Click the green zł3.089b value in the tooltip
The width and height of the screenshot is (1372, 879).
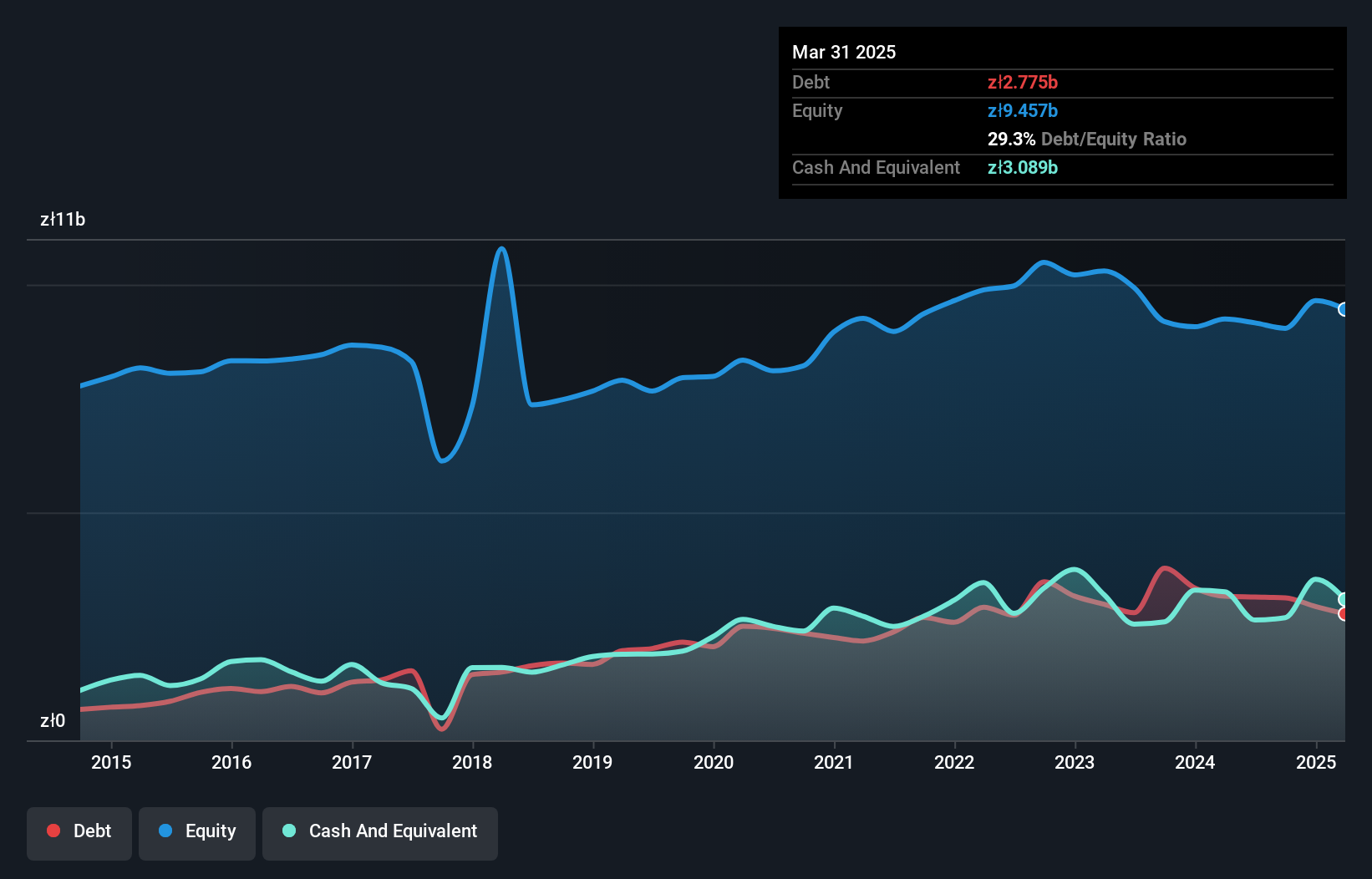click(1023, 167)
